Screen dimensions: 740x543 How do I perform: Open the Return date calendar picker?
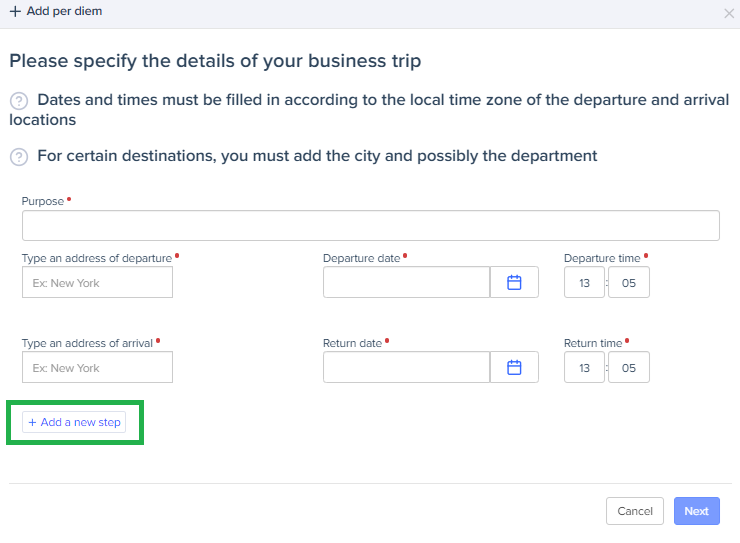pyautogui.click(x=514, y=368)
